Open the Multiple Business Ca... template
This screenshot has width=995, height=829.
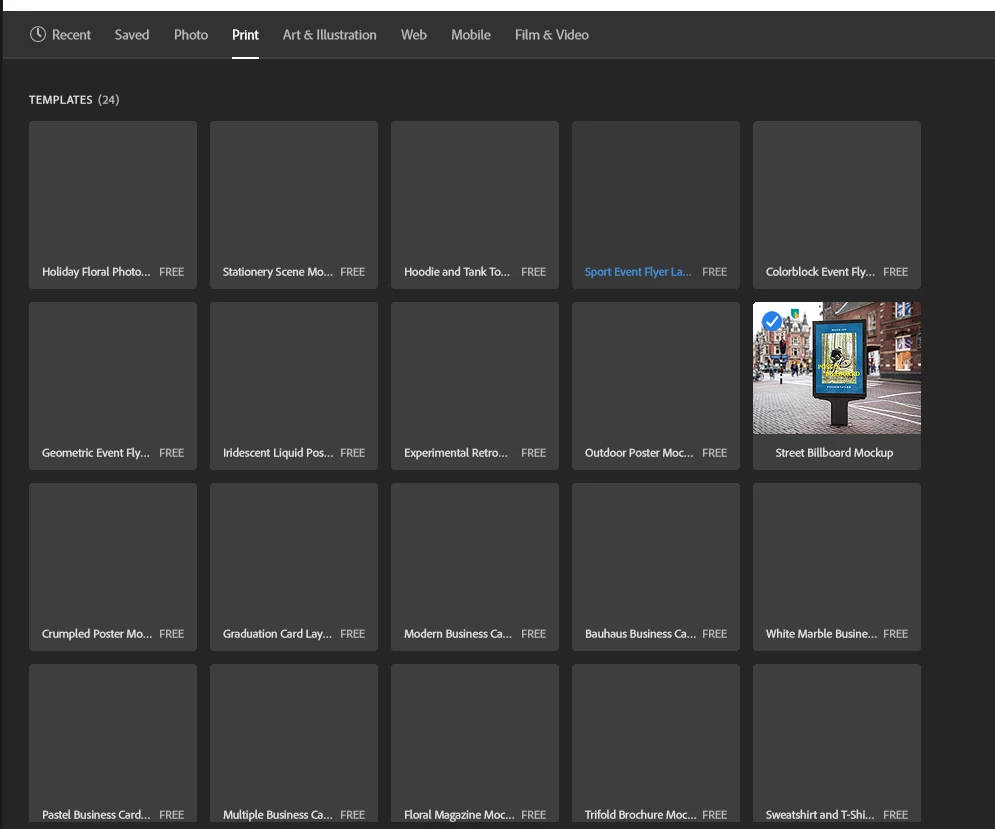tap(294, 743)
